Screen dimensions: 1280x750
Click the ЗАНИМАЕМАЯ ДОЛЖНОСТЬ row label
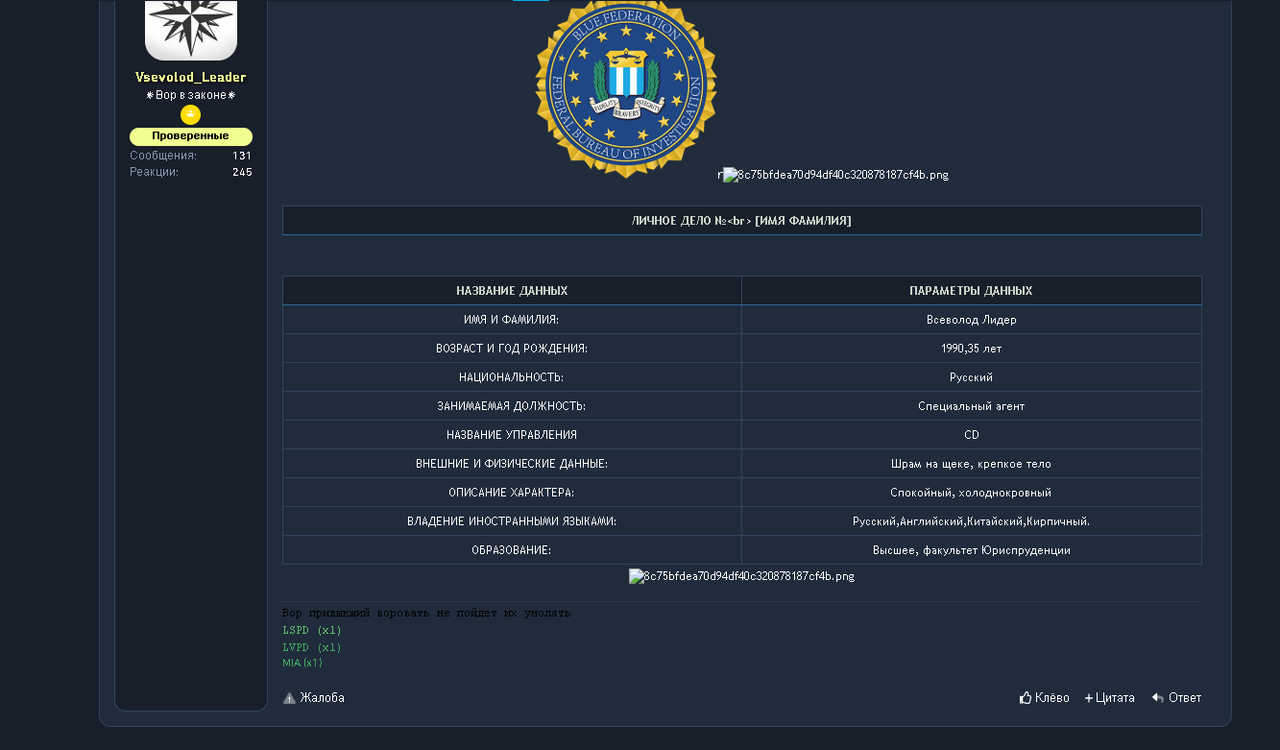[x=512, y=407]
